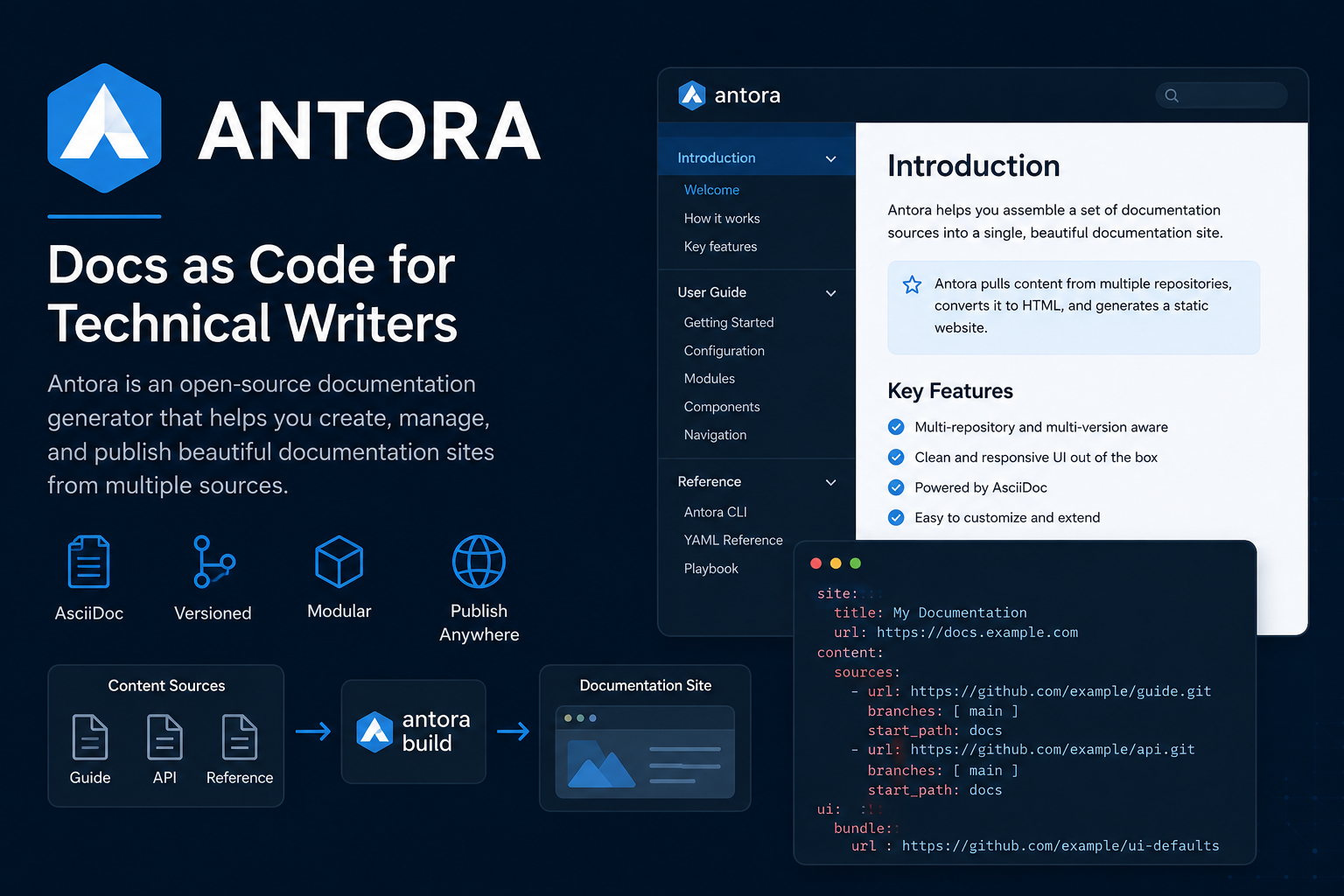Open the YAML Reference page

(x=733, y=540)
